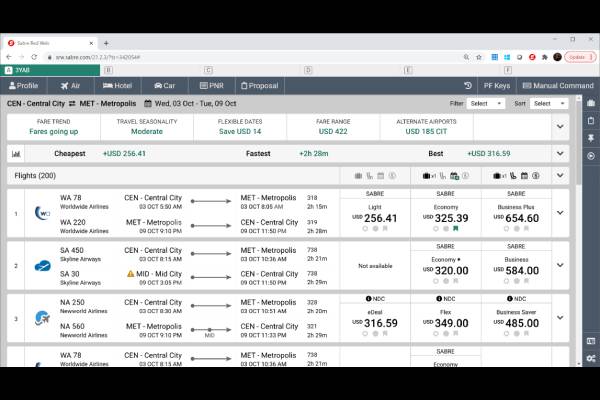The width and height of the screenshot is (600, 400).
Task: Switch to work area B
Action: [108, 70]
